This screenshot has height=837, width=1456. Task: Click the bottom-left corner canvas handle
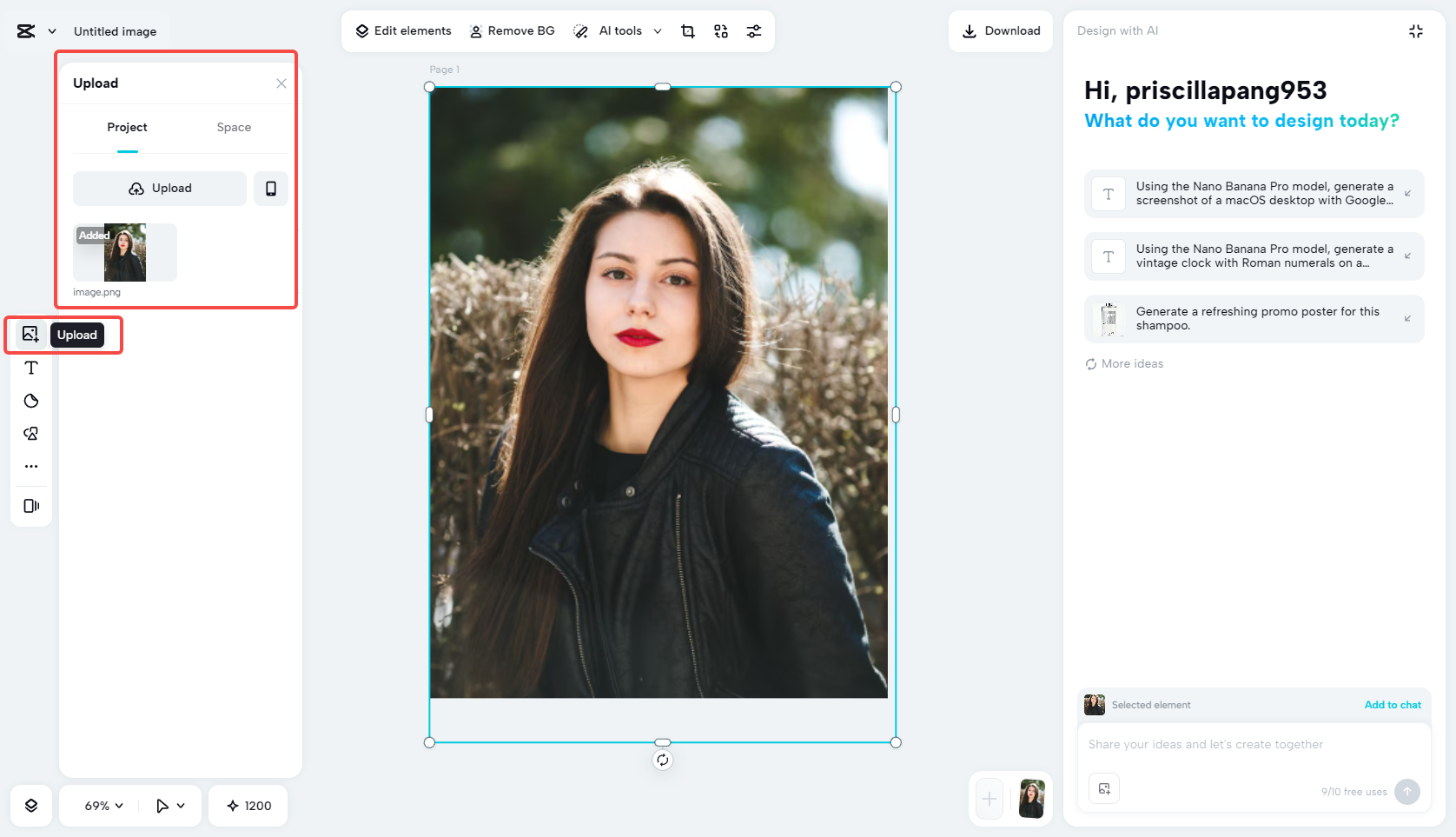[x=429, y=742]
